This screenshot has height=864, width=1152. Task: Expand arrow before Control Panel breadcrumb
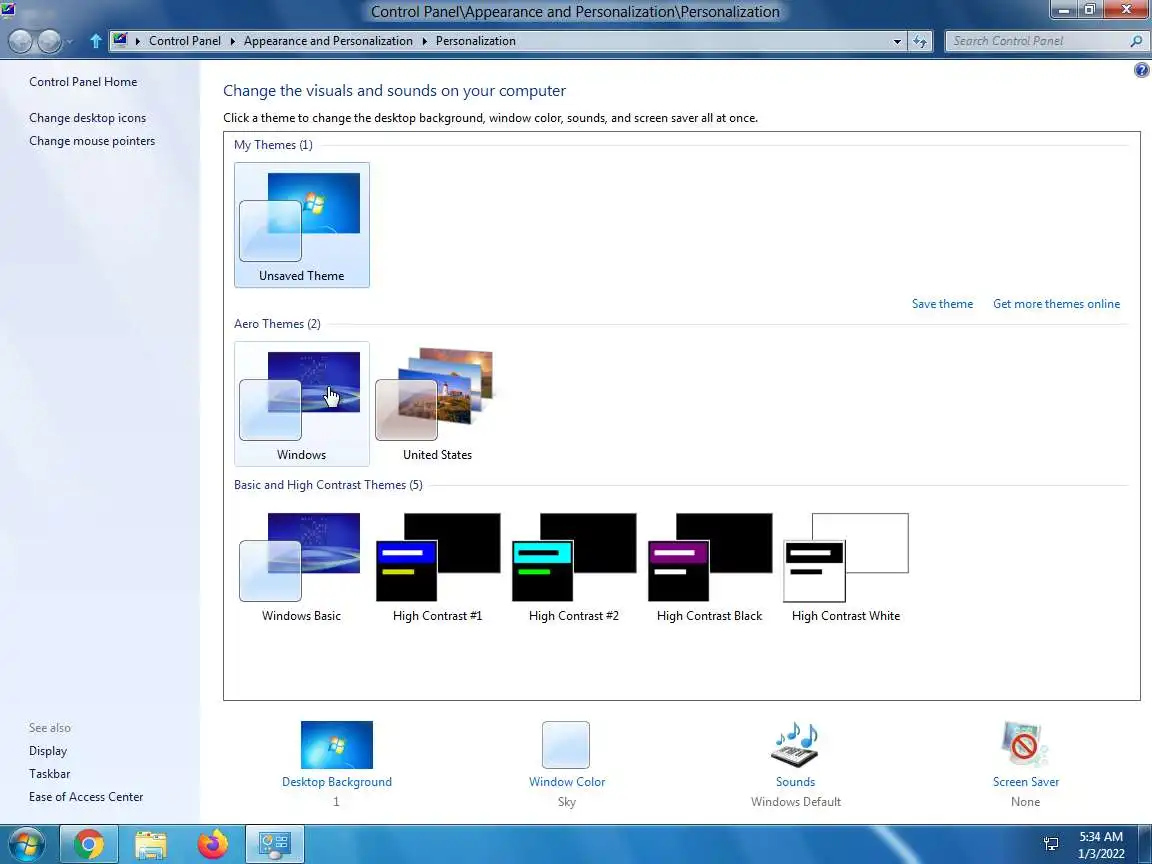(137, 41)
